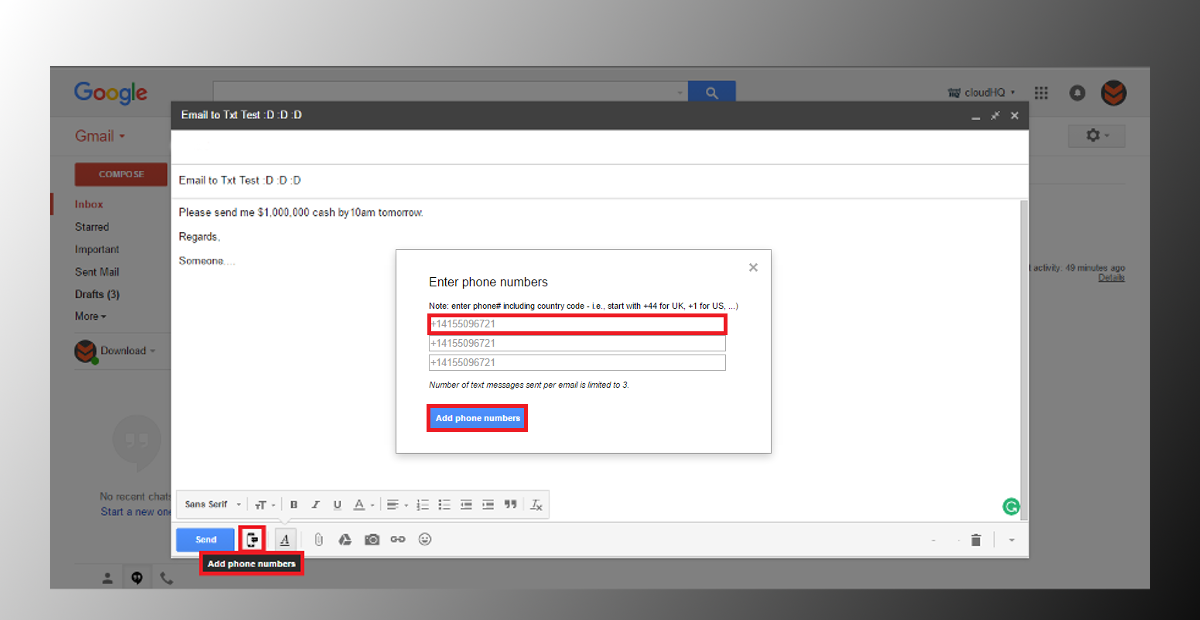Open the cloudHQ menu
1200x620 pixels.
point(981,92)
